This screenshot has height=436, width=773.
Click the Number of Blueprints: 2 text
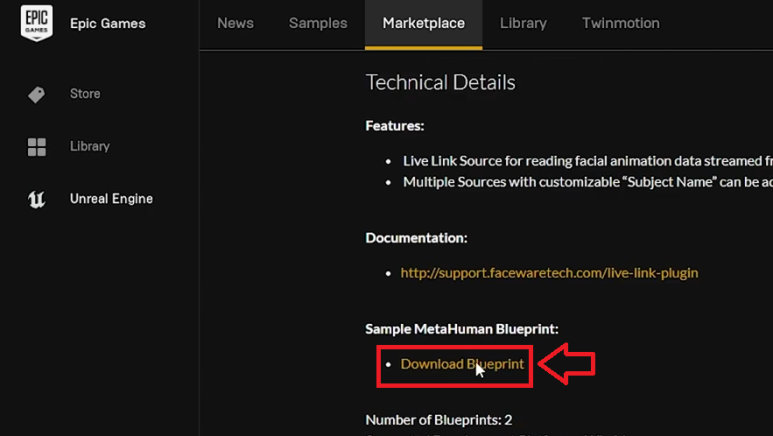pos(439,420)
